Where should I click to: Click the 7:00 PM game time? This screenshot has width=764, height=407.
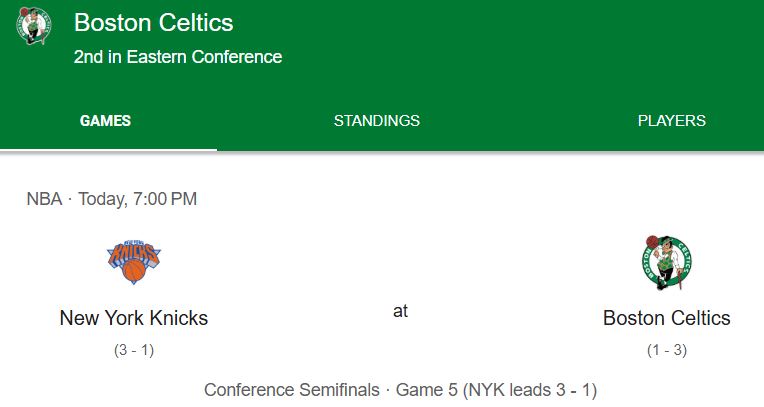tap(165, 199)
